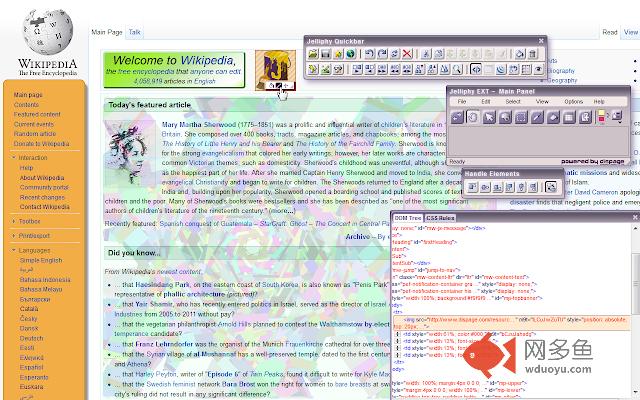640x400 pixels.
Task: Click the Read tab on Wikipedia
Action: pyautogui.click(x=610, y=32)
